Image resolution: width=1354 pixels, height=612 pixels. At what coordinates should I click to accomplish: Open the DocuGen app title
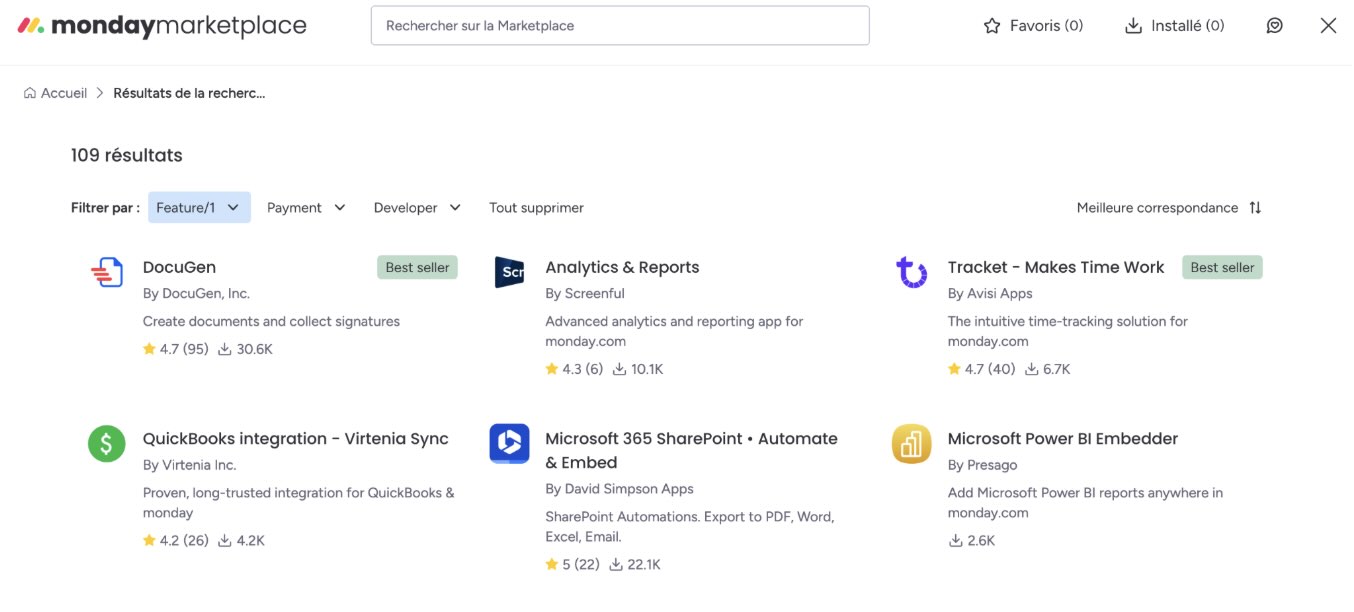coord(179,267)
